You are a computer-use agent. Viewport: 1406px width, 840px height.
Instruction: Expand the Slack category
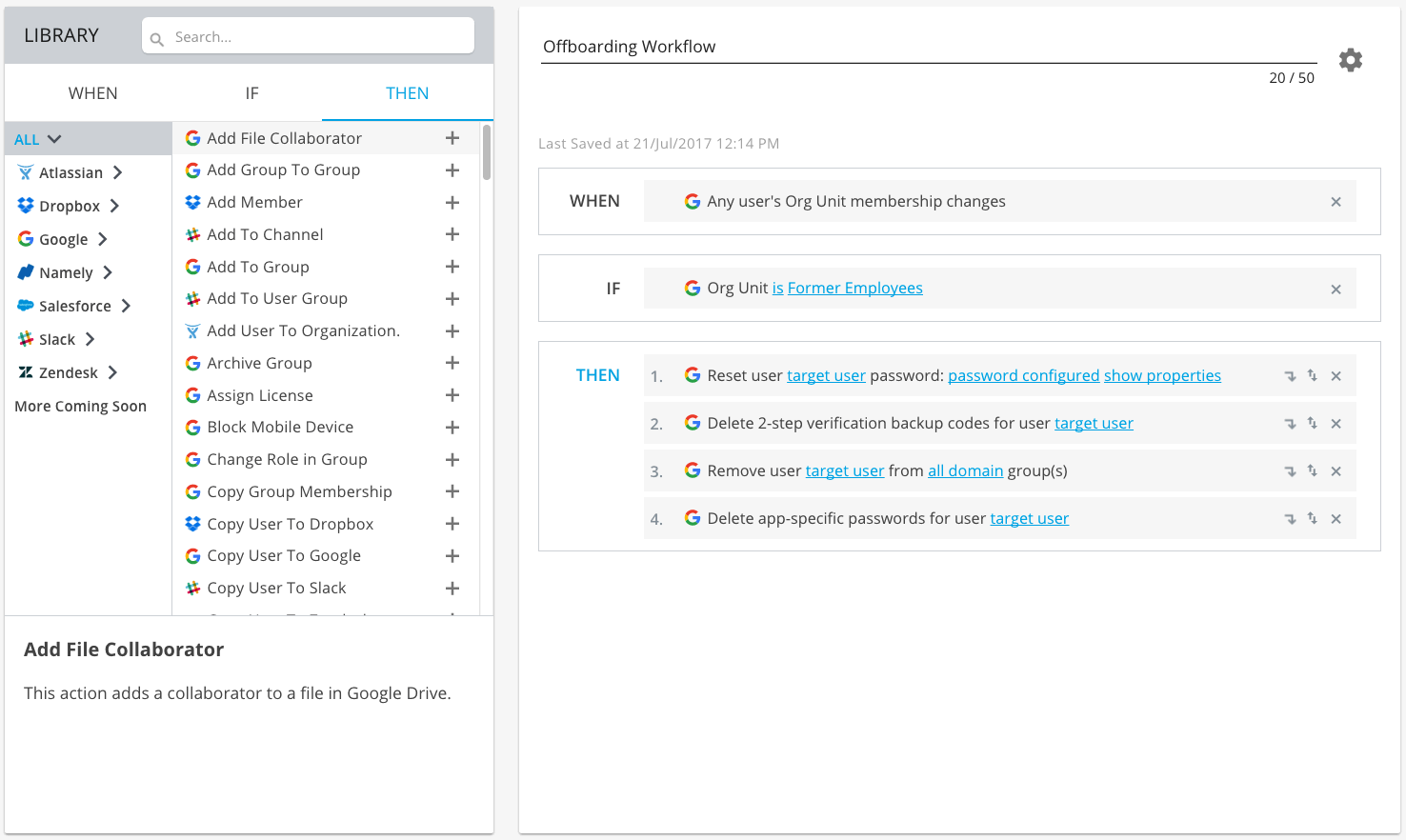[88, 339]
